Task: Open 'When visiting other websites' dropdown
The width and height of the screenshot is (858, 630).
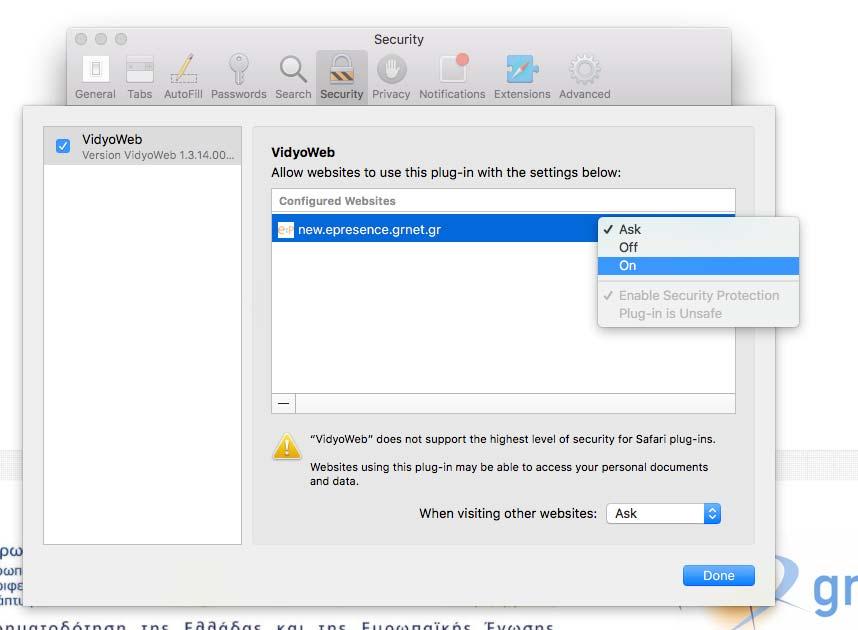Action: (663, 513)
